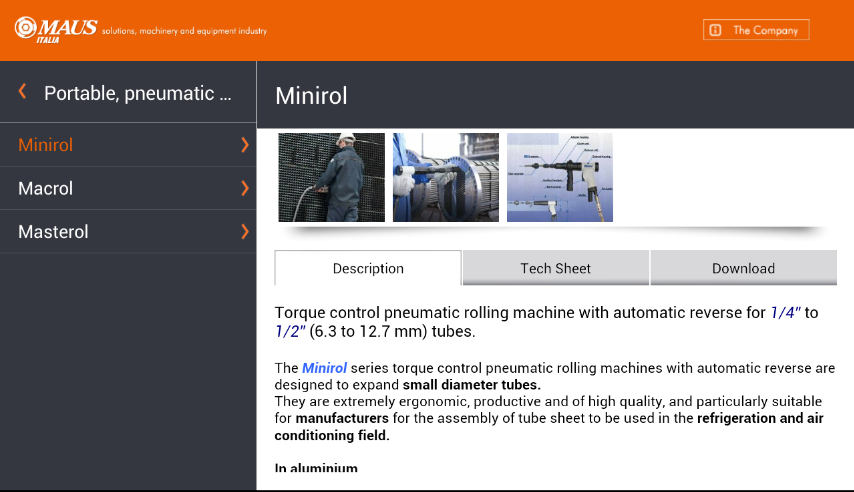Click the MAUS Italia logo

[x=56, y=30]
